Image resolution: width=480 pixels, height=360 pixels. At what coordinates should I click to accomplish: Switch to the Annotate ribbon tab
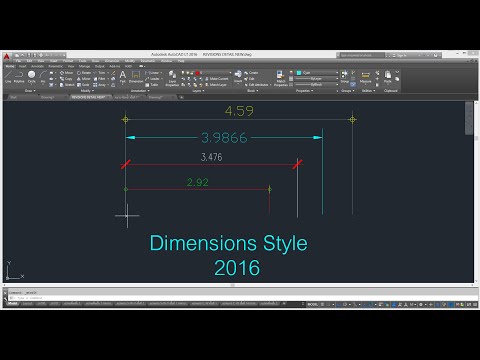coord(37,66)
